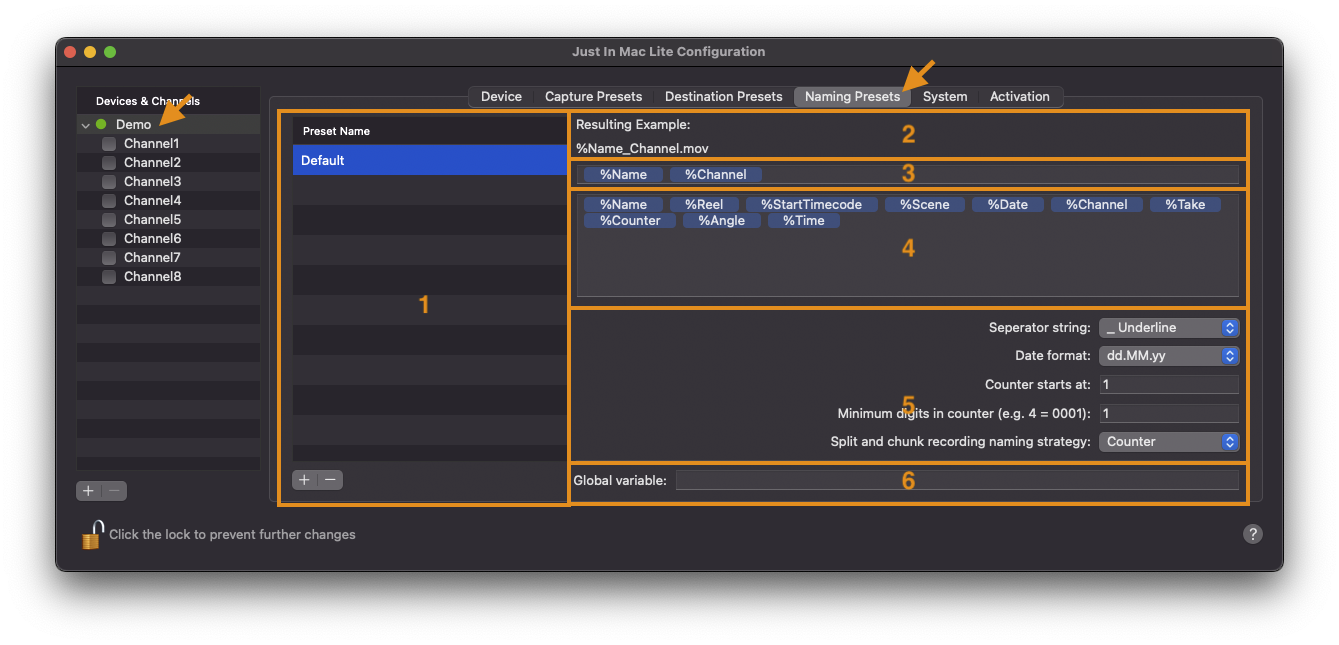Collapse the Demo device tree
The image size is (1339, 645).
[x=86, y=125]
